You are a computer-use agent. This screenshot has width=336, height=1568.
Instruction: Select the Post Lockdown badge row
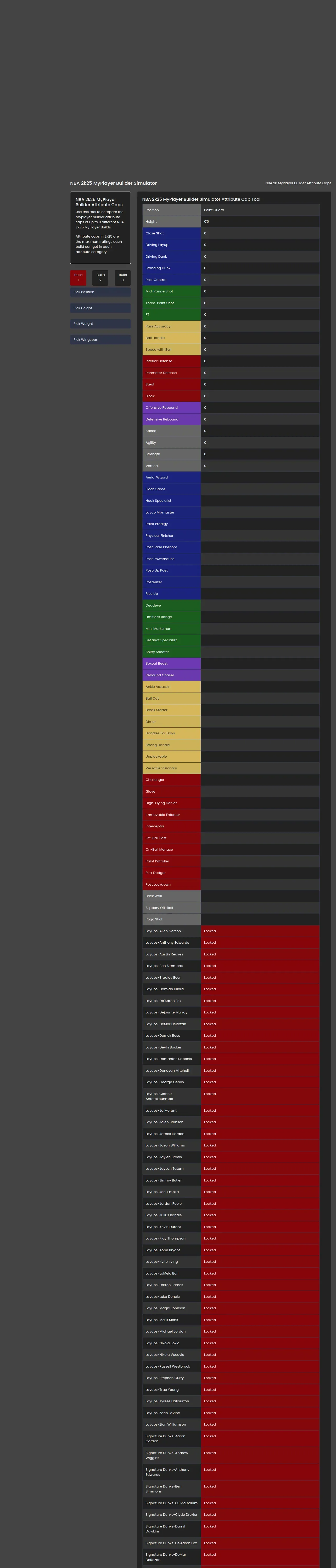pos(231,884)
